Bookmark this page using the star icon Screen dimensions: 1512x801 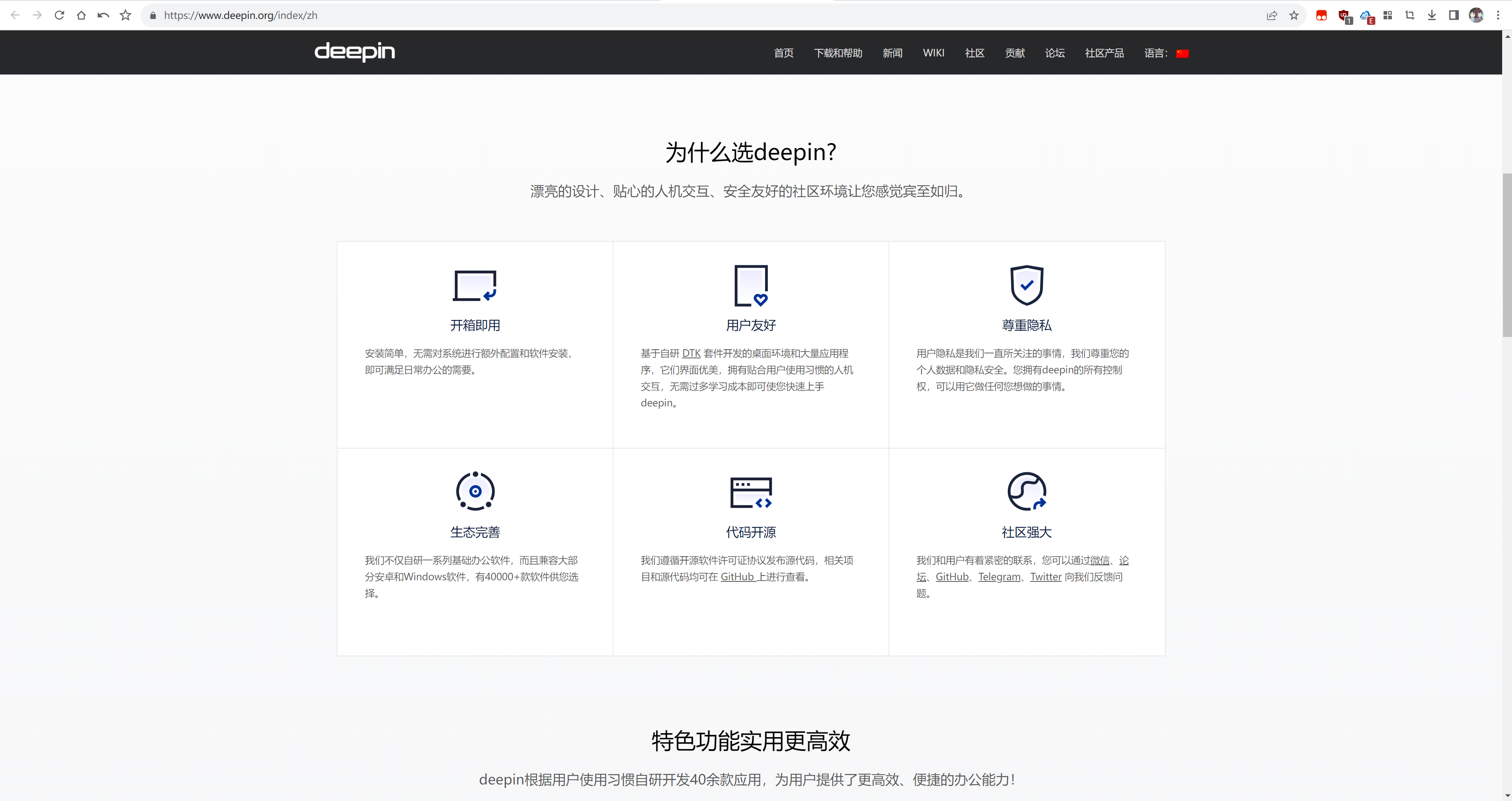(x=1294, y=15)
